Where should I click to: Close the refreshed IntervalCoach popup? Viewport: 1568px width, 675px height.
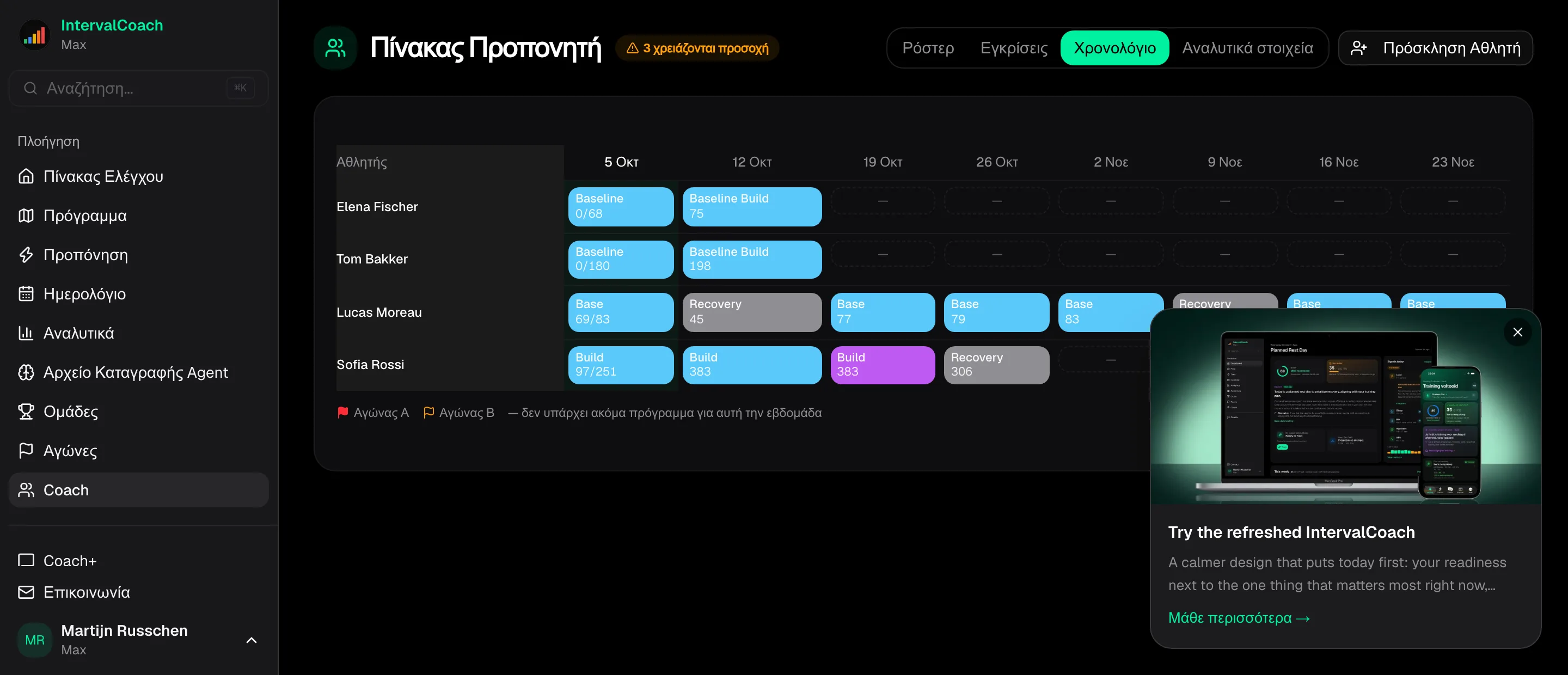(1517, 332)
